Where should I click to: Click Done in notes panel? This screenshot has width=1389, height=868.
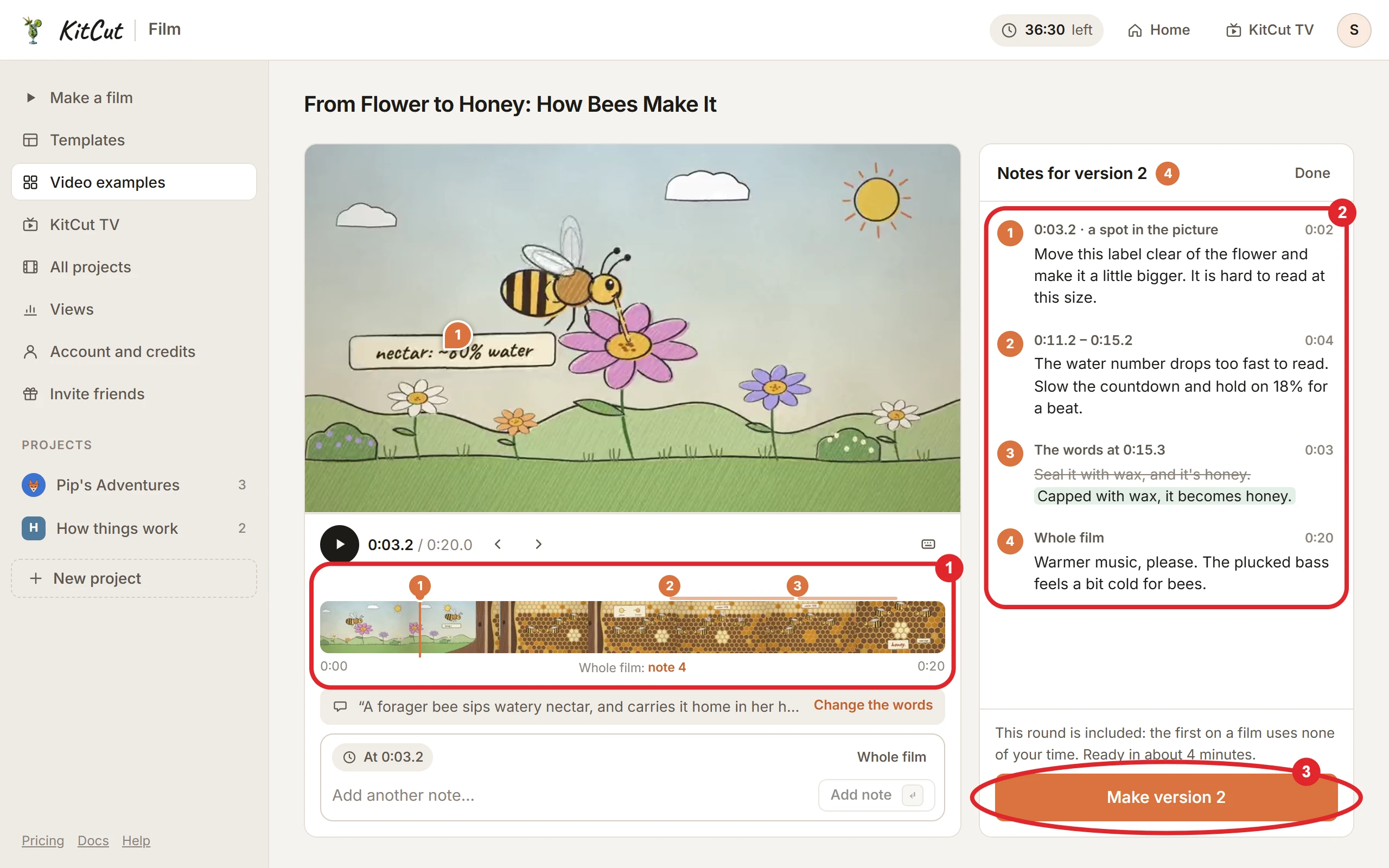(1312, 173)
